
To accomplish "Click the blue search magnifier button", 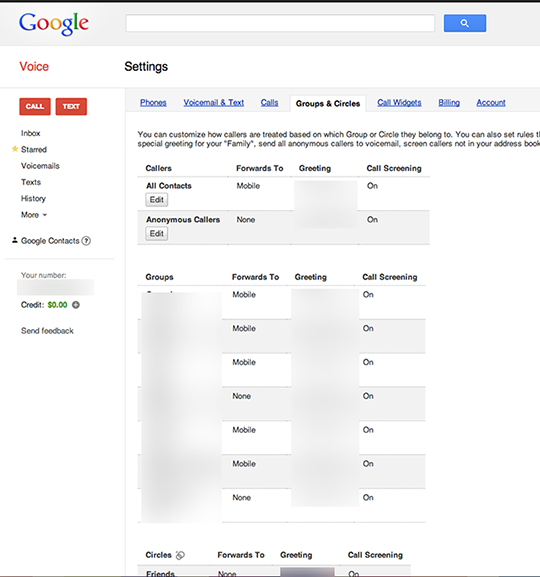I will [465, 23].
